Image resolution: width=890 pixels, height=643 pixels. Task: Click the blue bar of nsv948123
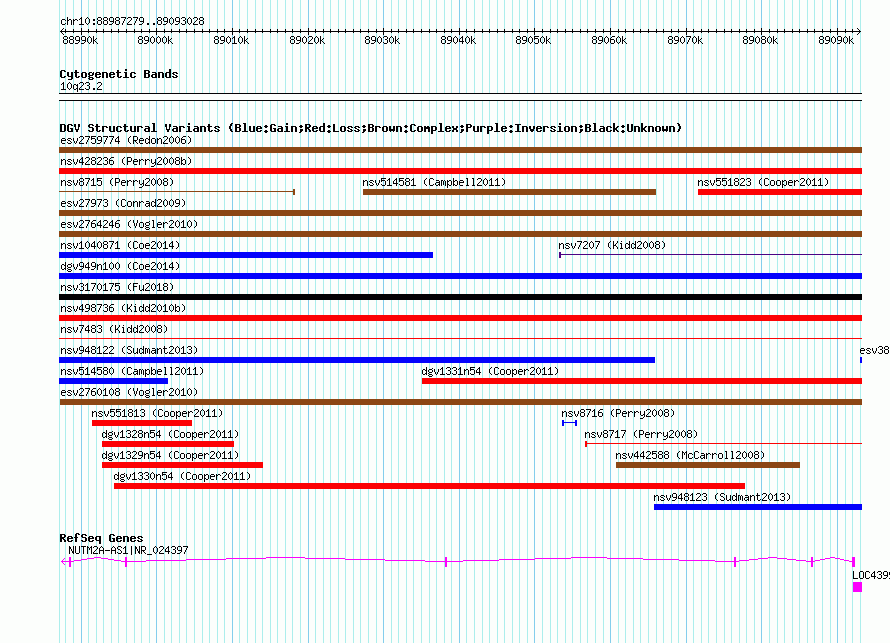click(x=758, y=507)
